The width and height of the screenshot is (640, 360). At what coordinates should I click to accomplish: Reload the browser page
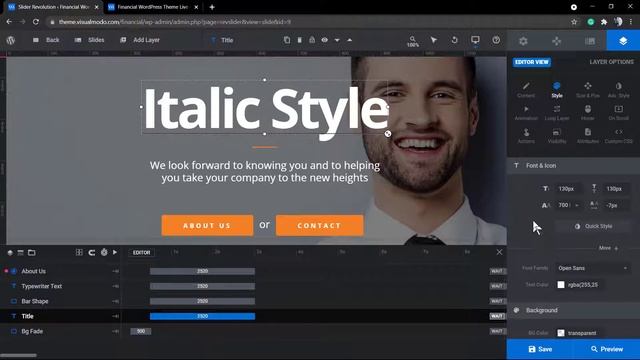tap(36, 22)
